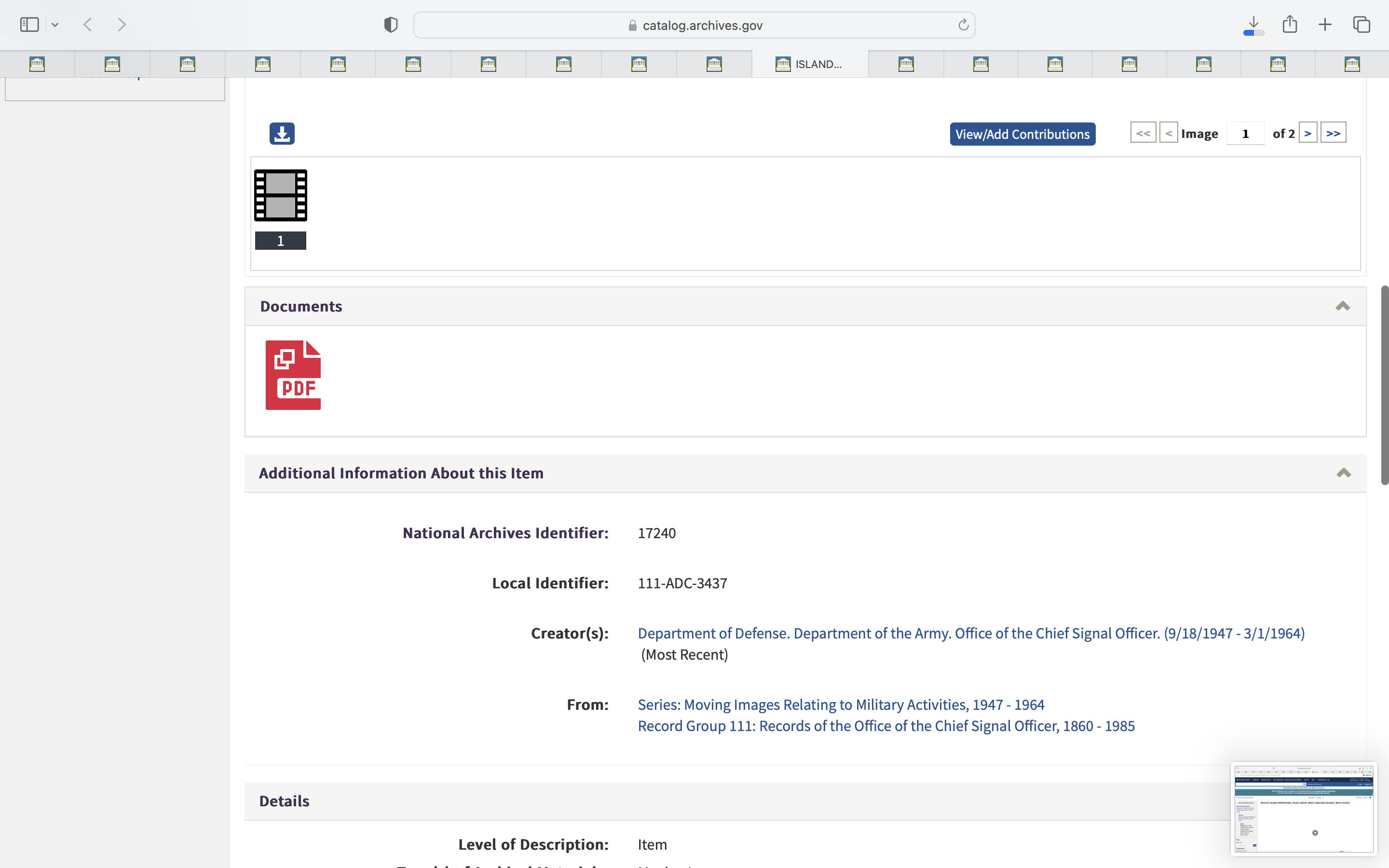Switch to the ISLAND... tab
This screenshot has height=868, width=1389.
tap(809, 64)
